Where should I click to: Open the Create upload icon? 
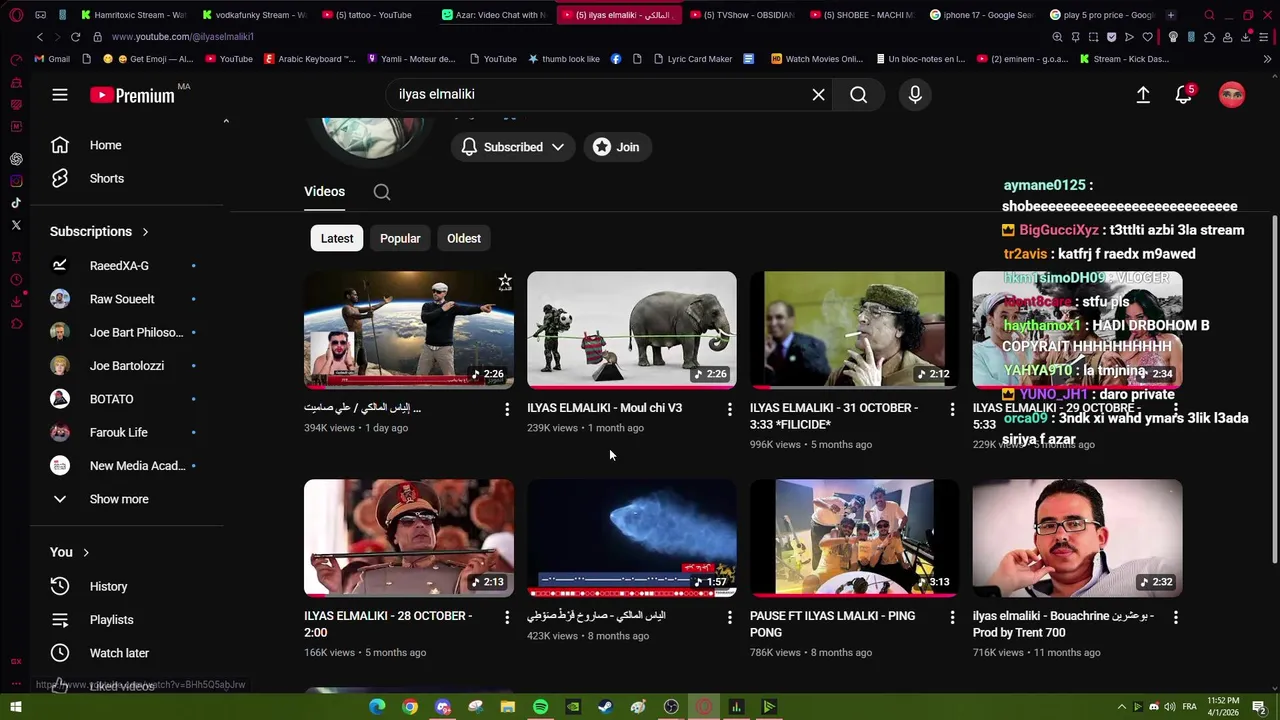(1143, 94)
